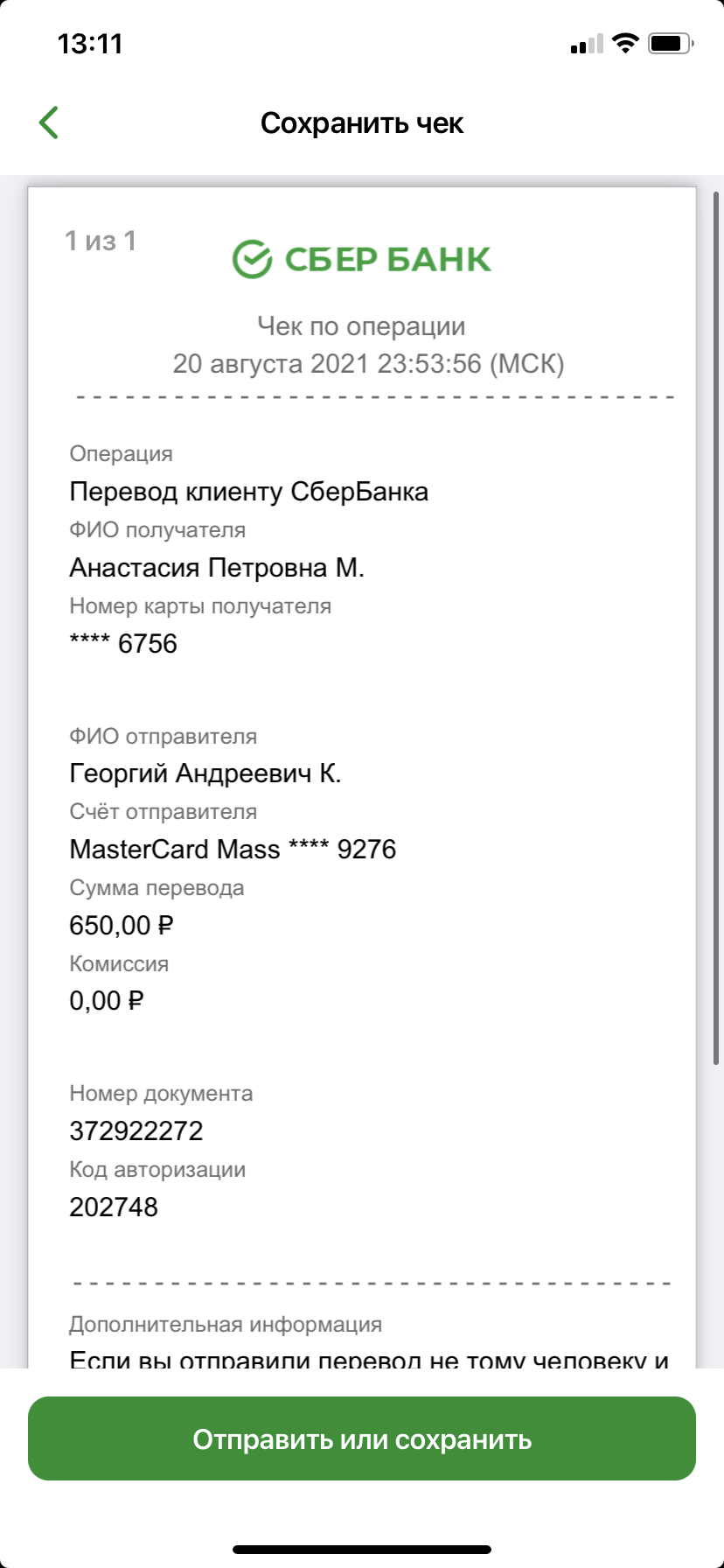
Task: Tap the СБЕР БАНК logo text
Action: point(388,260)
